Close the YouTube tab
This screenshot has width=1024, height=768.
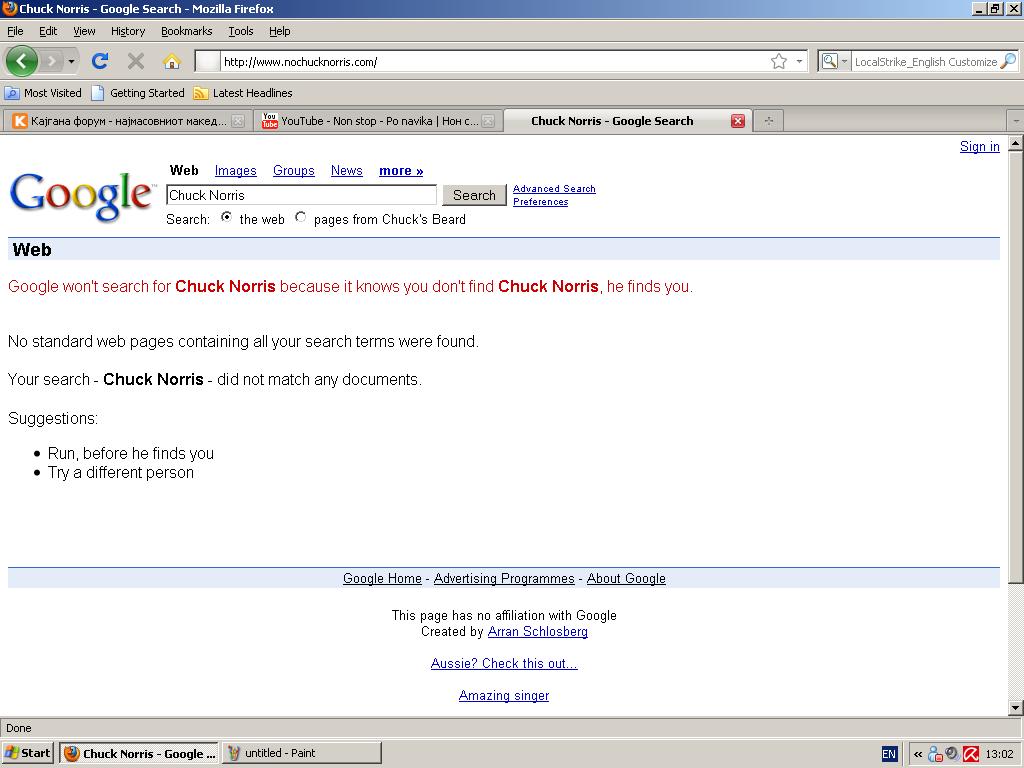pos(488,121)
